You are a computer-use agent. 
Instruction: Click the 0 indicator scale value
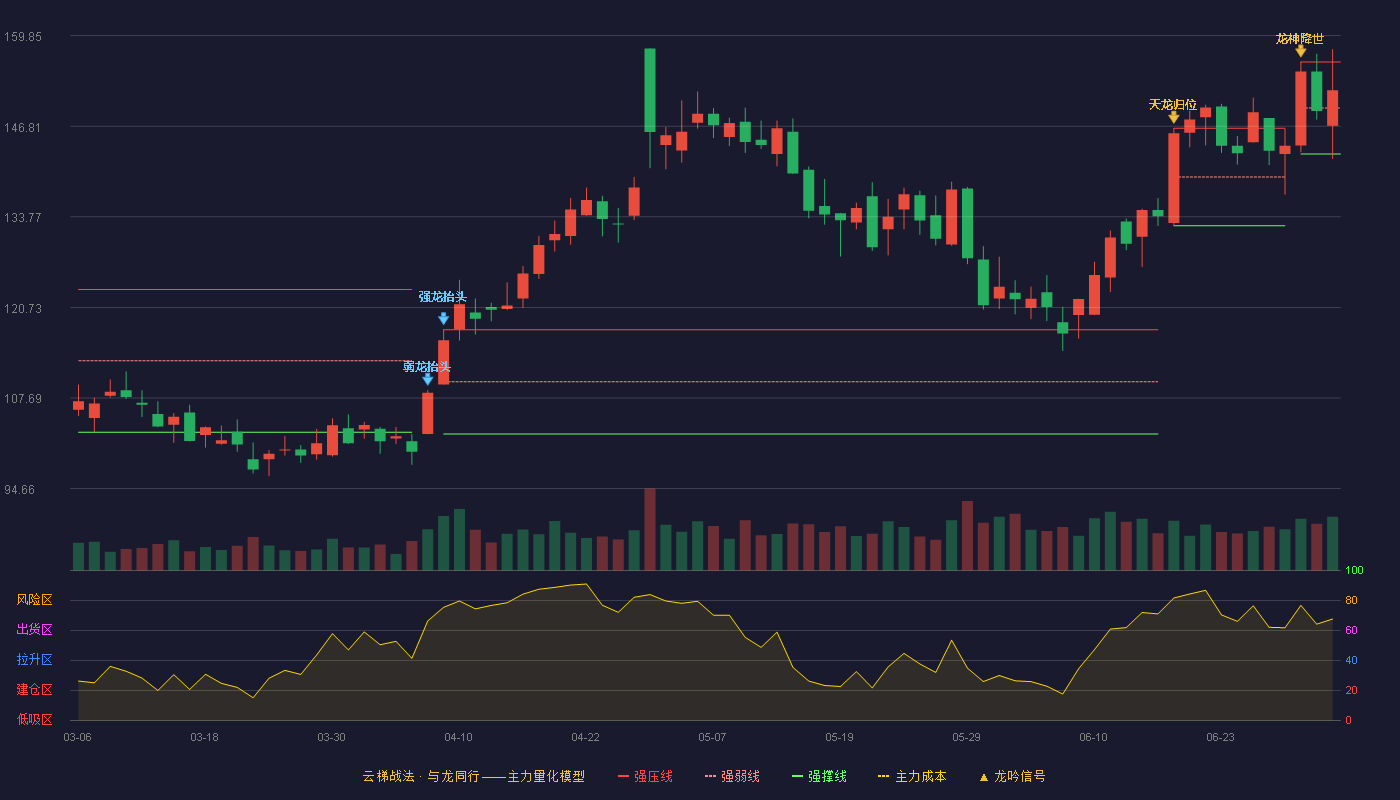[x=1348, y=720]
